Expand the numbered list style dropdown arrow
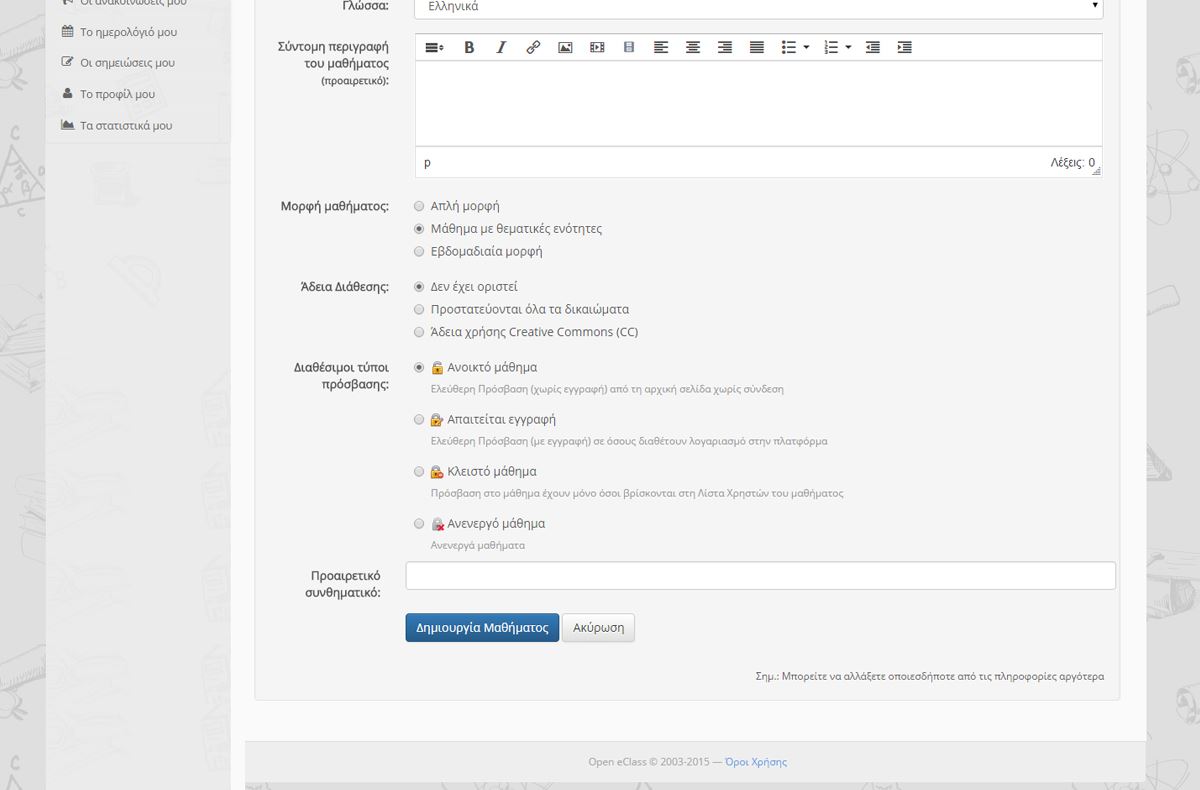This screenshot has width=1200, height=790. tap(848, 47)
